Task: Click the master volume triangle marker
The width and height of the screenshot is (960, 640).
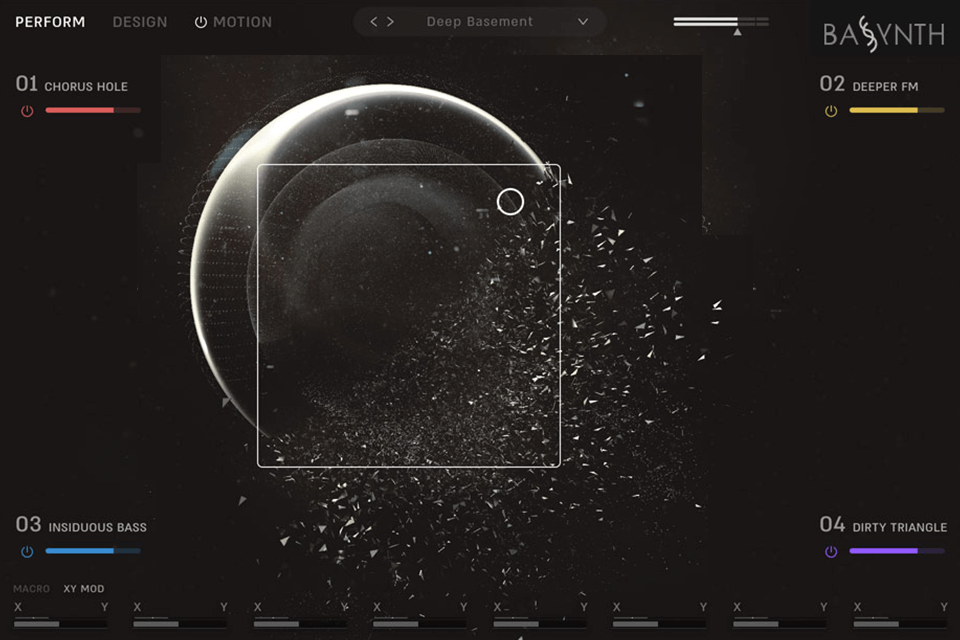Action: (x=738, y=32)
